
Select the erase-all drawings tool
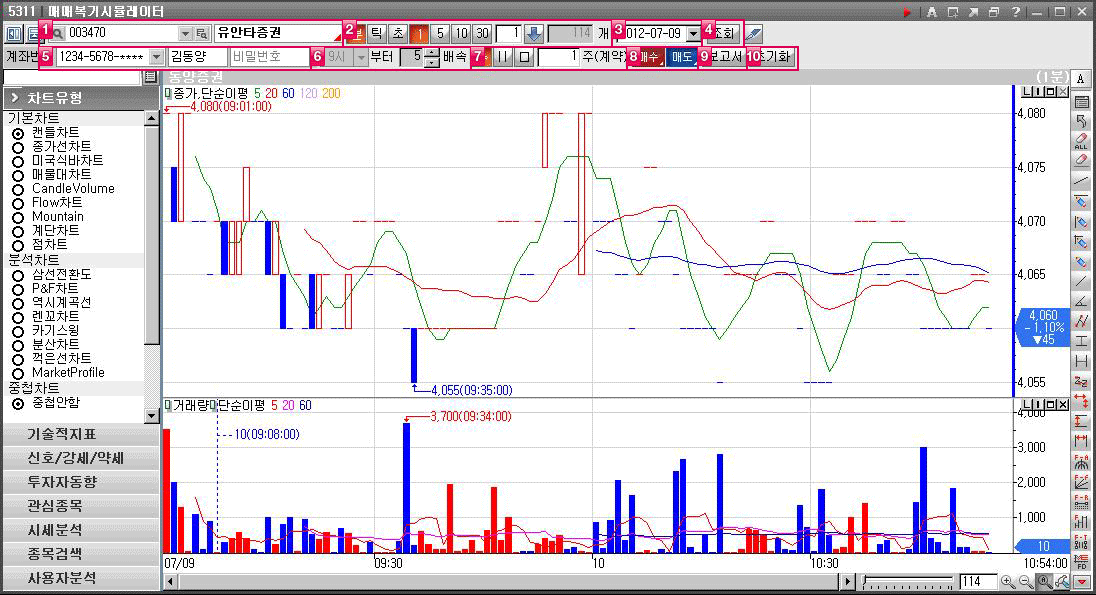point(1081,140)
